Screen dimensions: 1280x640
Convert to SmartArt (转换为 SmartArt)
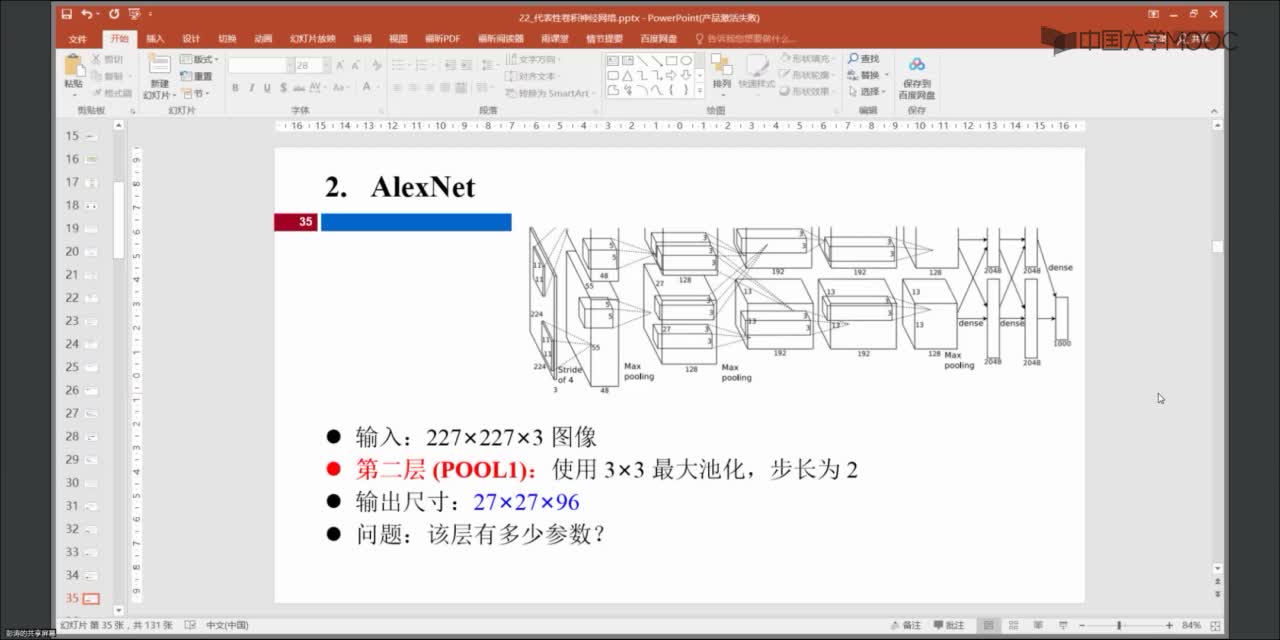[x=549, y=93]
